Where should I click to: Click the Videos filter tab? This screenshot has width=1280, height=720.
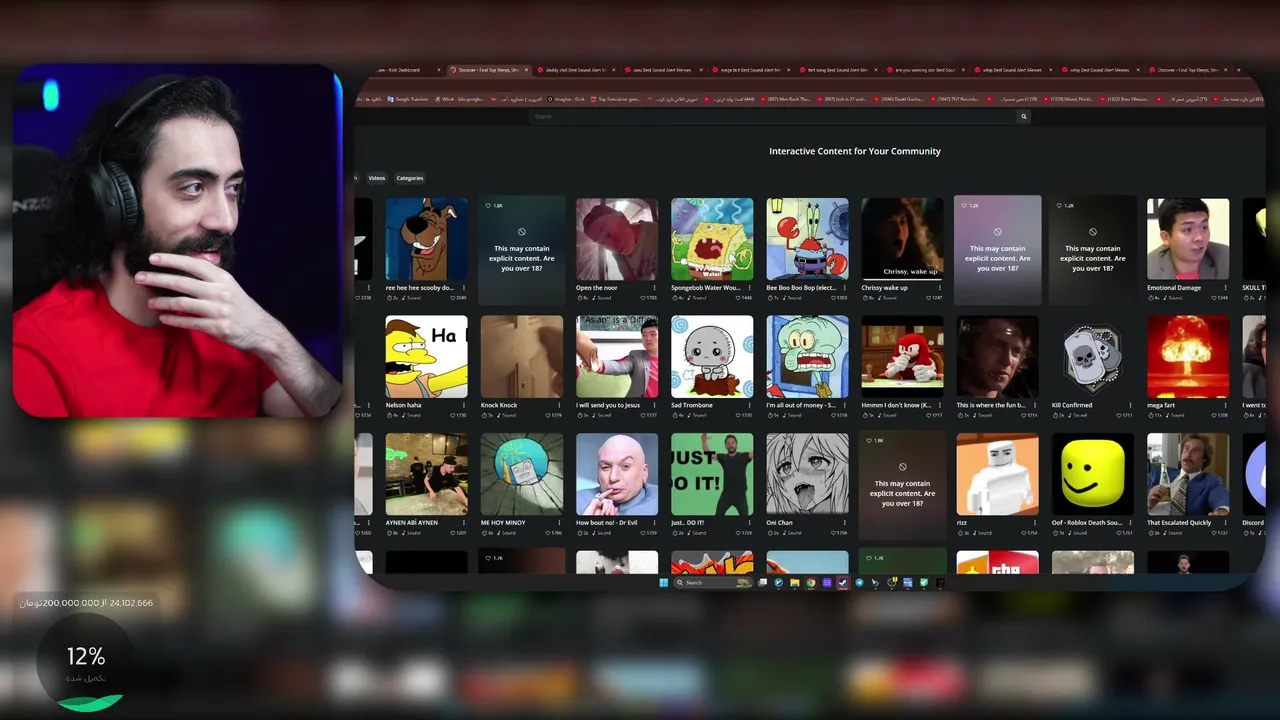[x=377, y=178]
